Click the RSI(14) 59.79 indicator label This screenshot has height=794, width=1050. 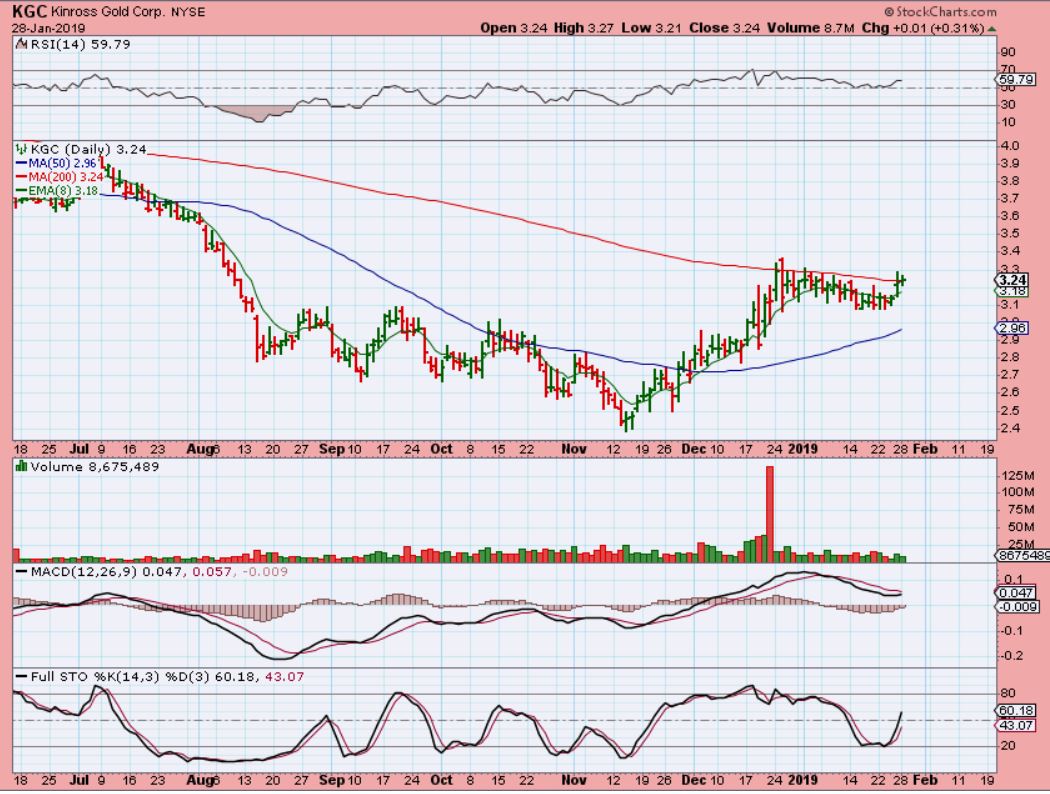coord(80,44)
